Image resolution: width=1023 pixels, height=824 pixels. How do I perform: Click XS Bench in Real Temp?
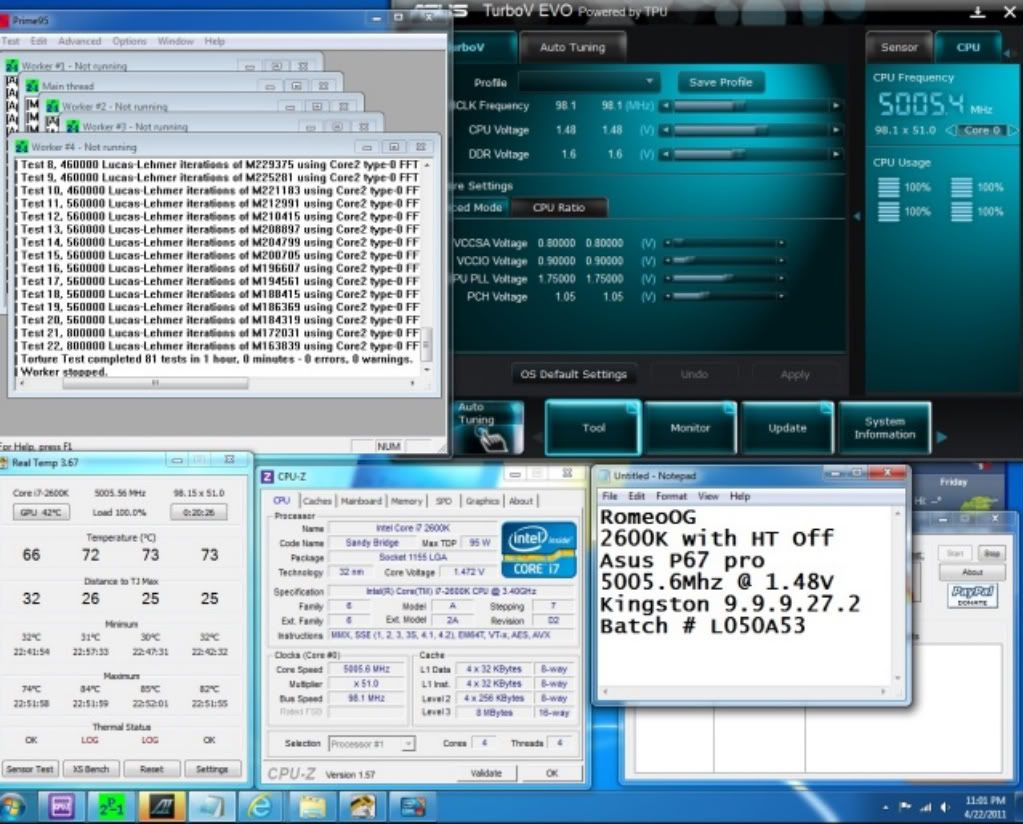[x=91, y=769]
